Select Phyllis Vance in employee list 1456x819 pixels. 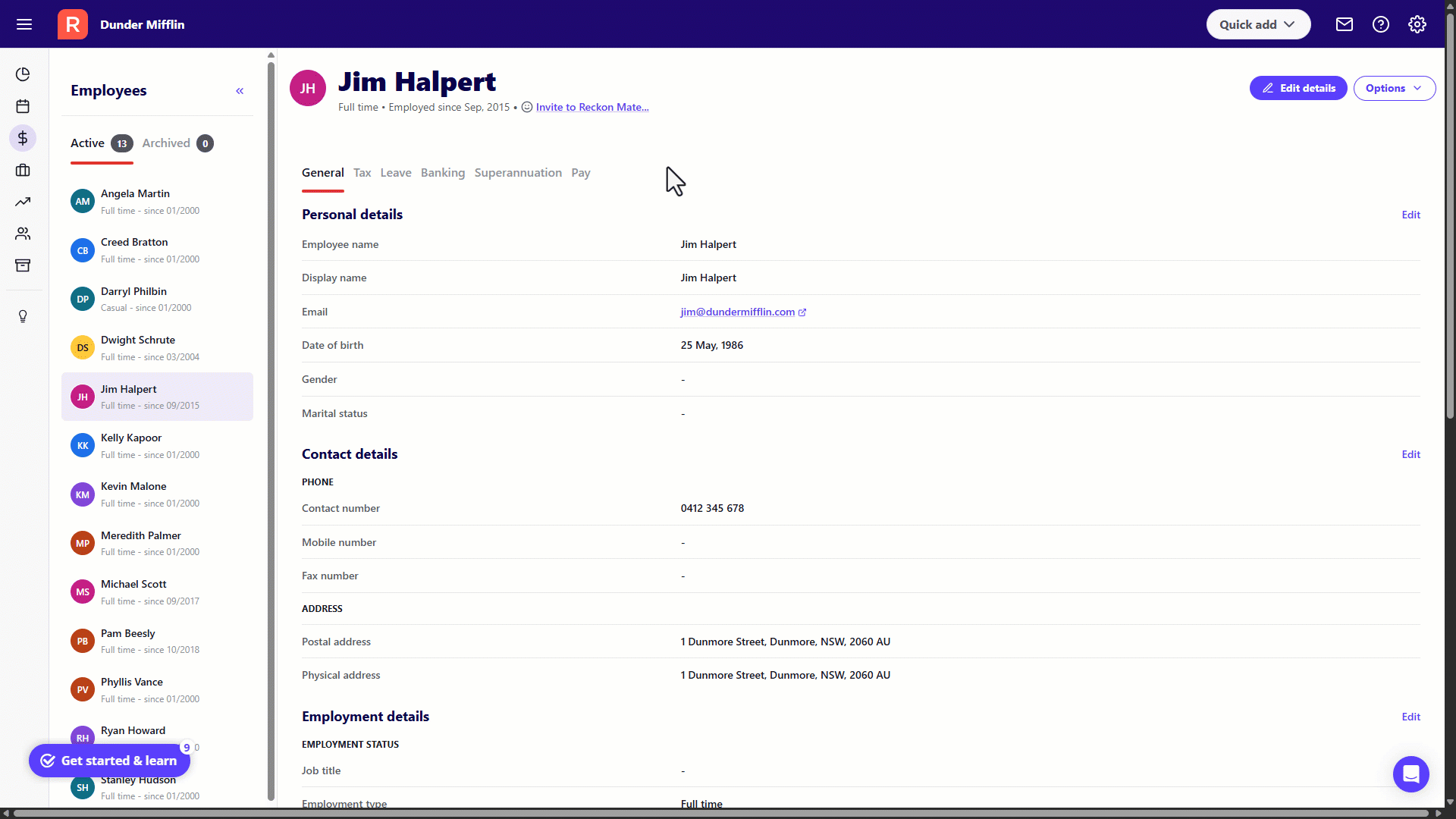point(157,690)
